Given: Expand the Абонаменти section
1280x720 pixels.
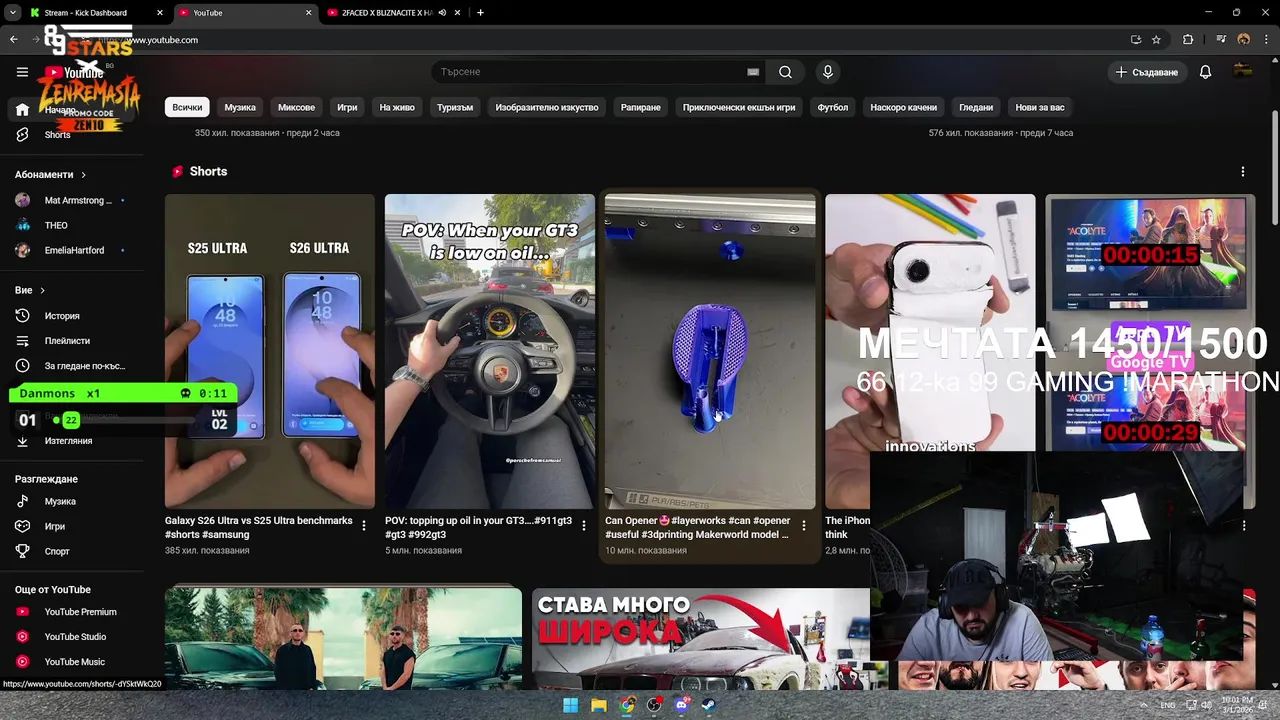Looking at the screenshot, I should pyautogui.click(x=50, y=175).
